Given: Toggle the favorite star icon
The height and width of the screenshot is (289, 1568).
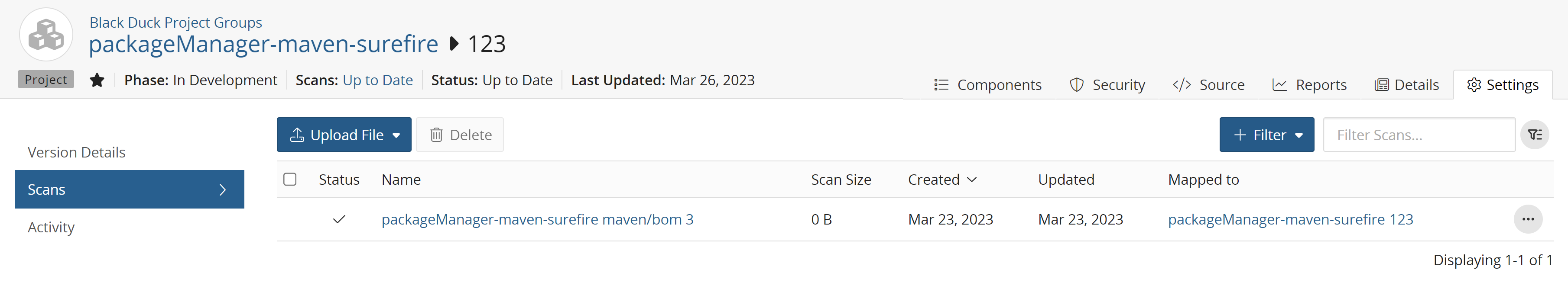Looking at the screenshot, I should pos(97,80).
